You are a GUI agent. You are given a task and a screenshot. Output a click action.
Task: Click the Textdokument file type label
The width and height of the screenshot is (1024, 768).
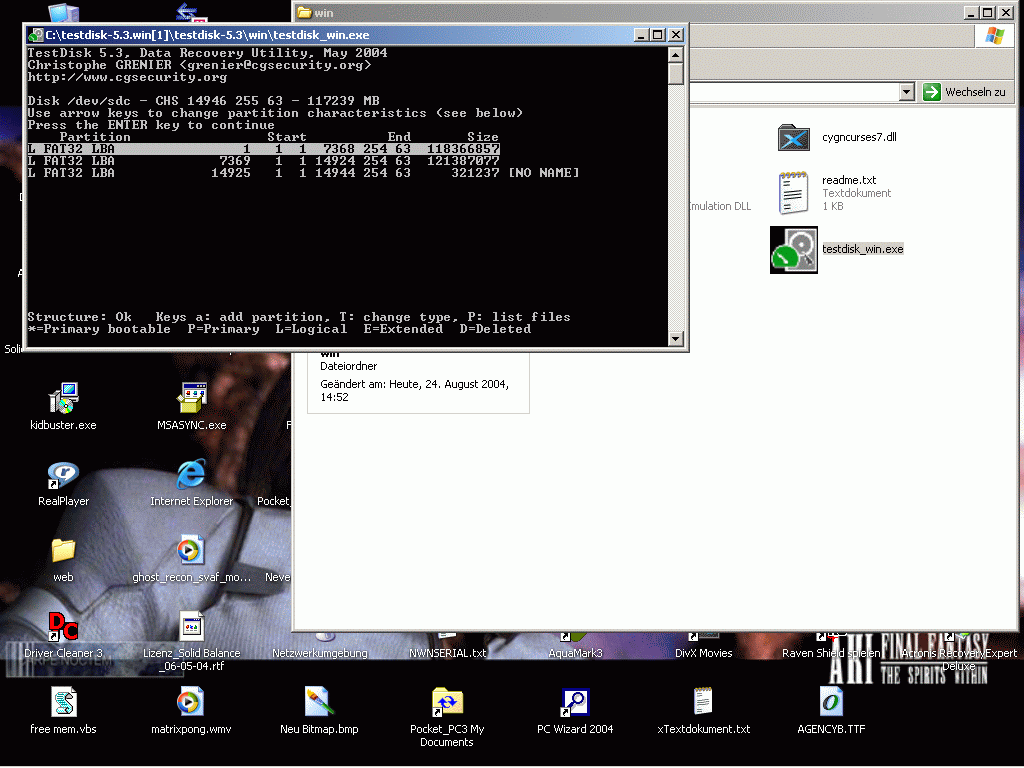pyautogui.click(x=856, y=193)
